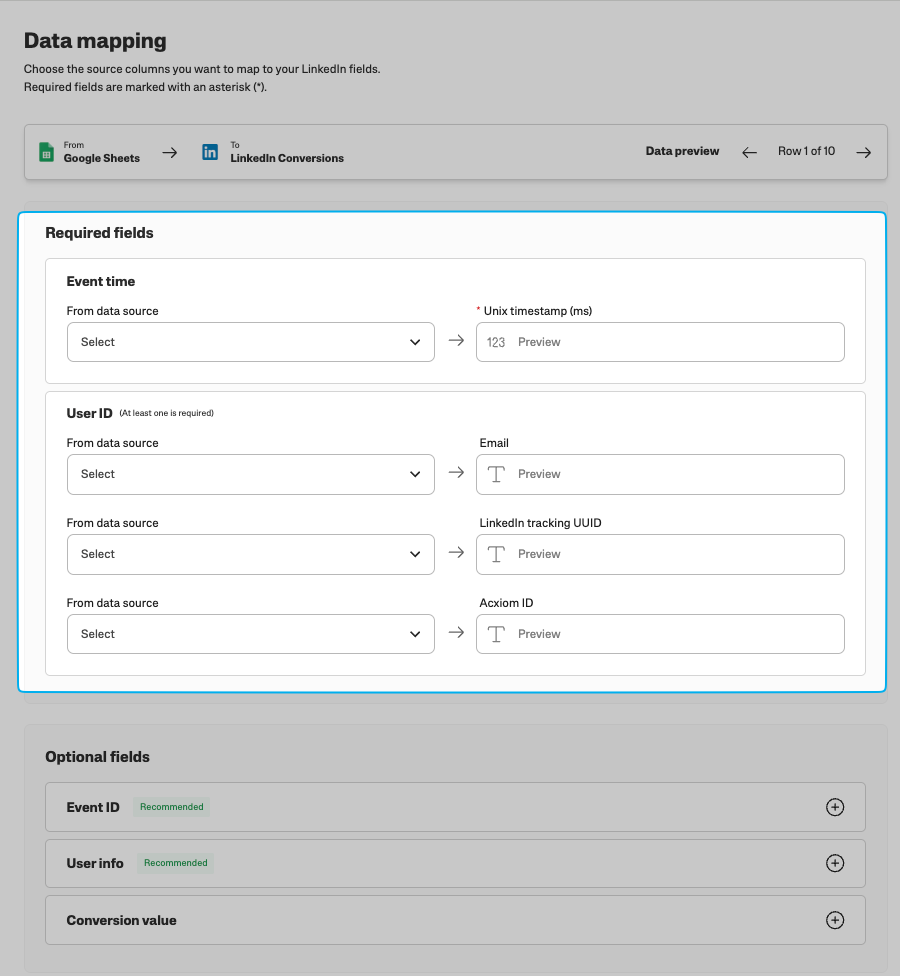Open Email source column dropdown
Viewport: 900px width, 976px height.
[250, 474]
